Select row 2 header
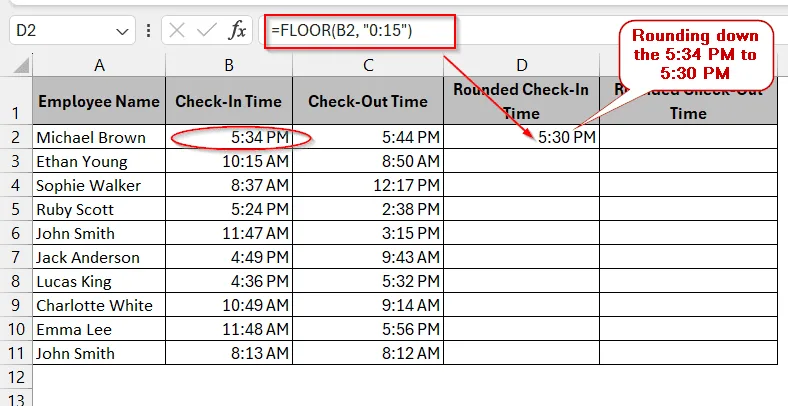Image resolution: width=788 pixels, height=406 pixels. tap(16, 137)
